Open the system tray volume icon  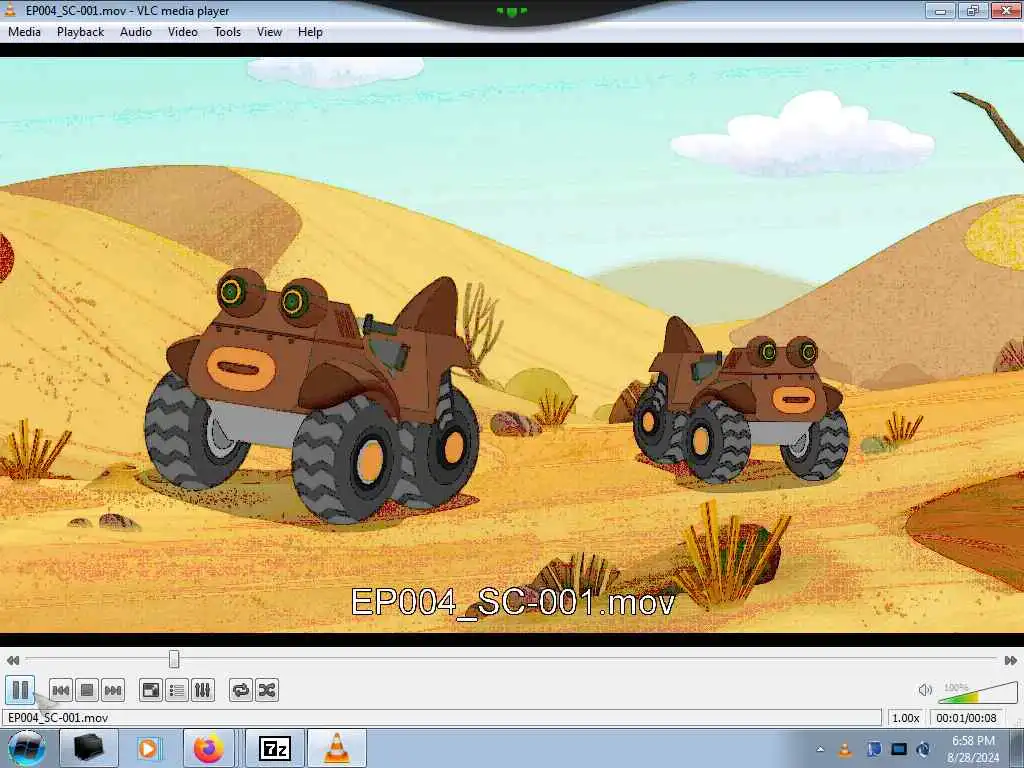(923, 749)
